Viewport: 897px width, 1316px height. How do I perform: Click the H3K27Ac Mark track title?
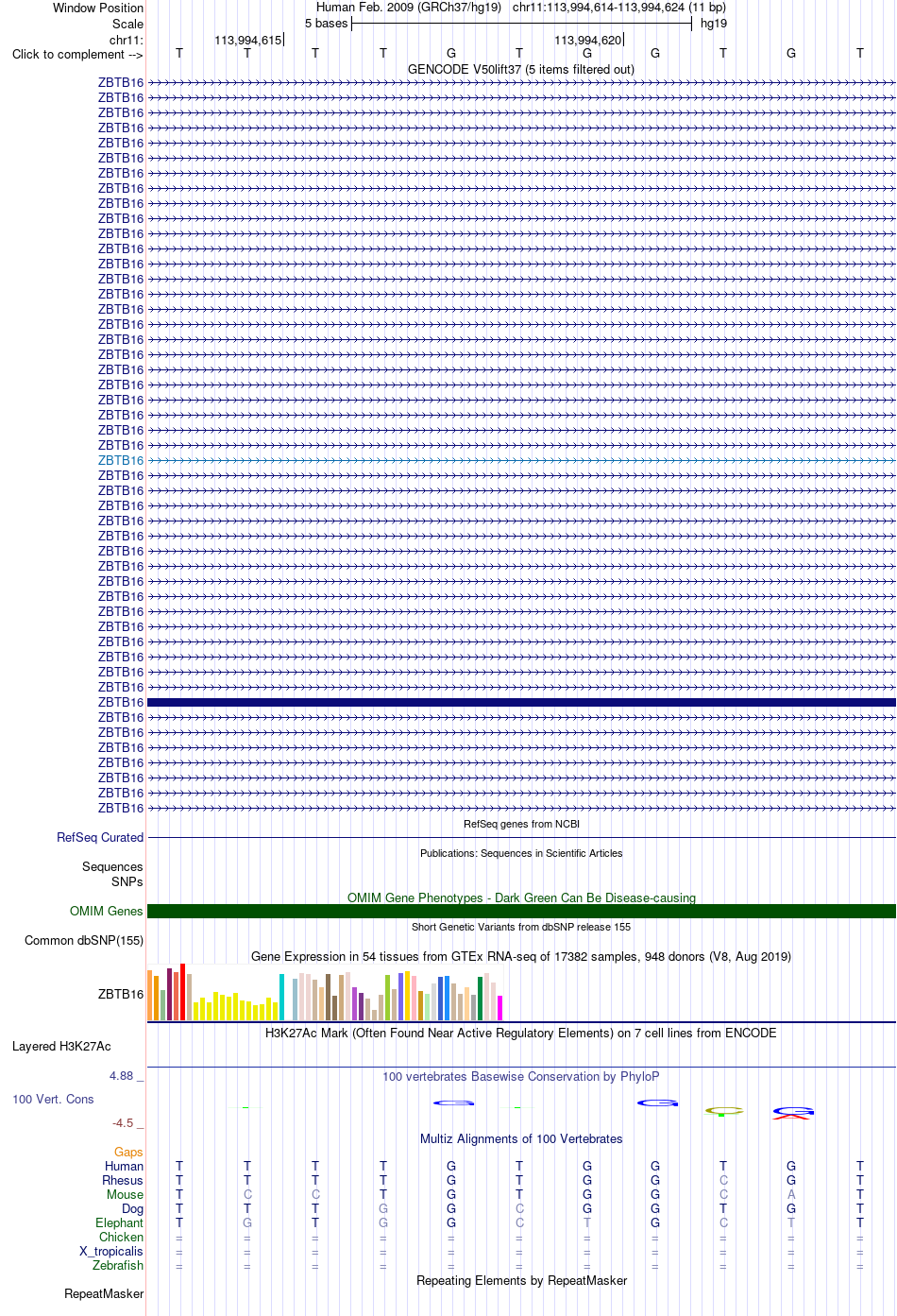coord(521,1033)
